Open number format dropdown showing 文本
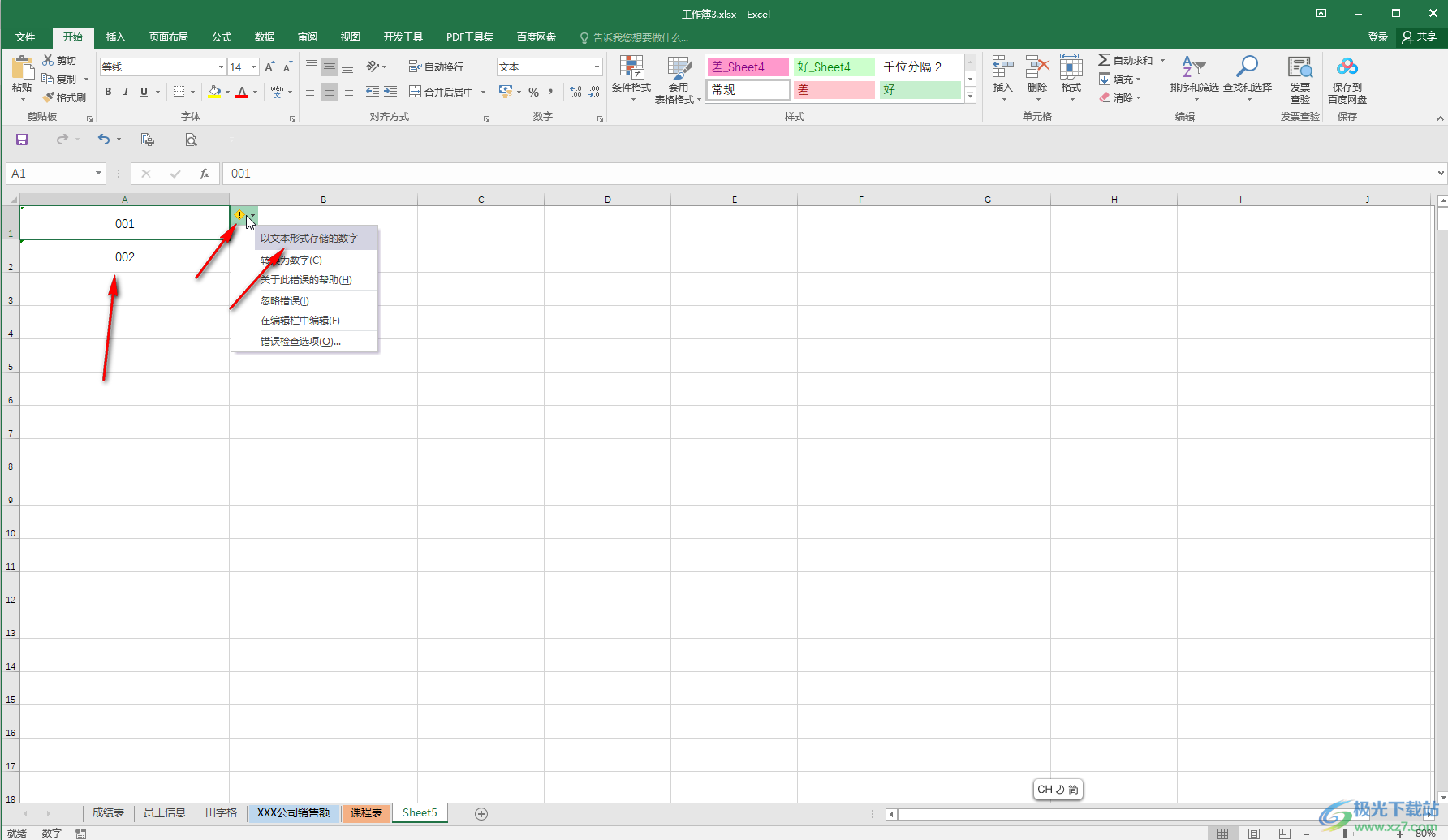 [x=597, y=67]
